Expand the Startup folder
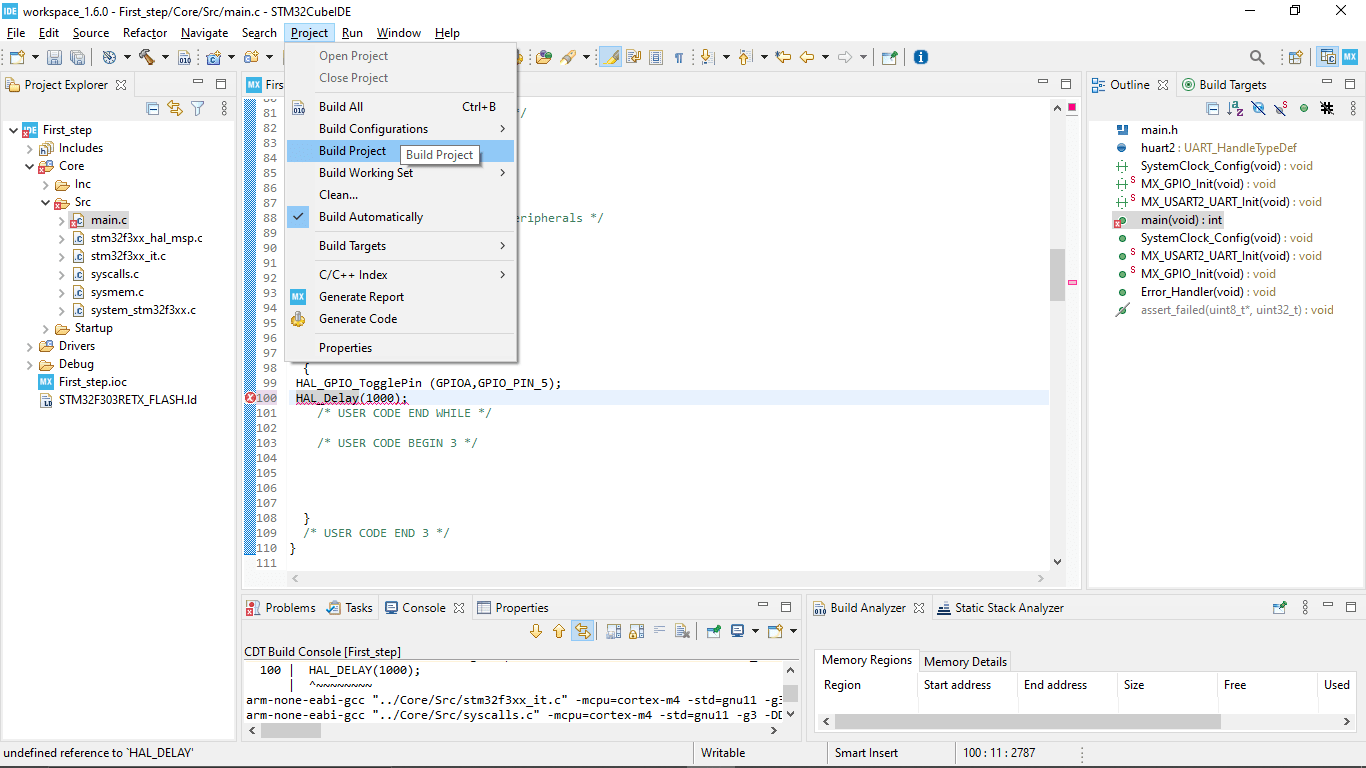1366x768 pixels. [46, 328]
